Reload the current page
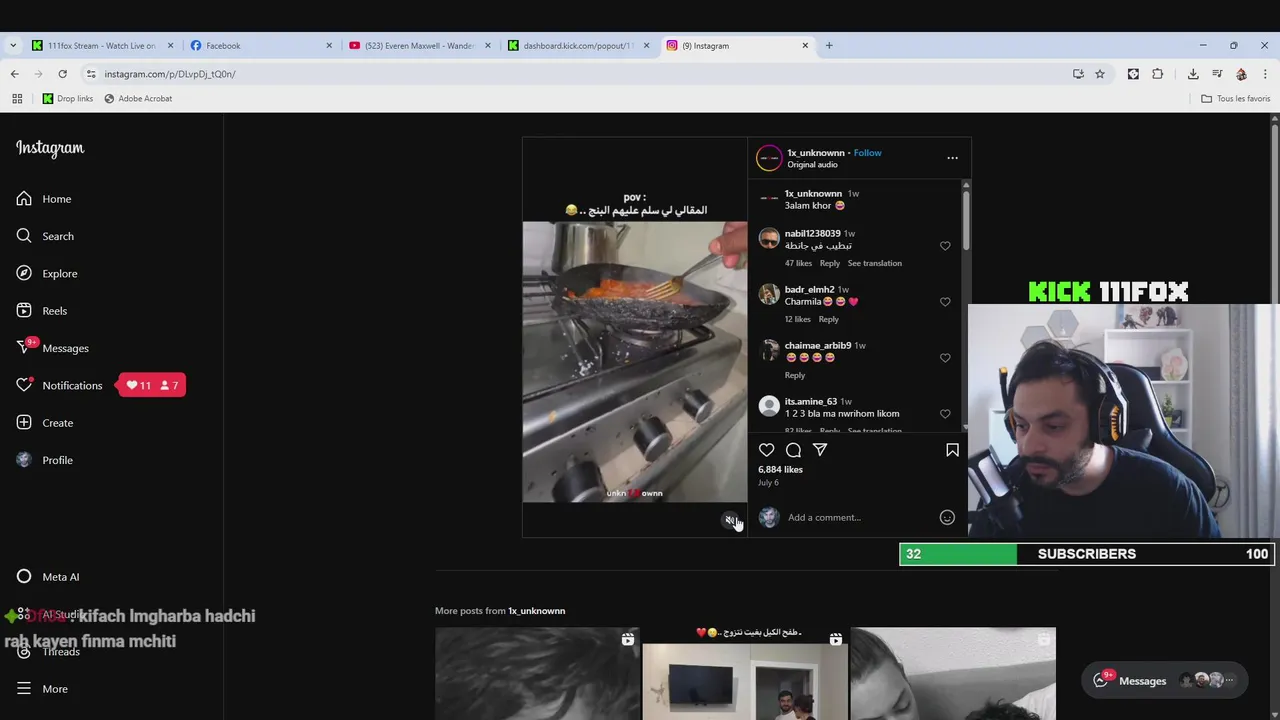 click(x=62, y=74)
